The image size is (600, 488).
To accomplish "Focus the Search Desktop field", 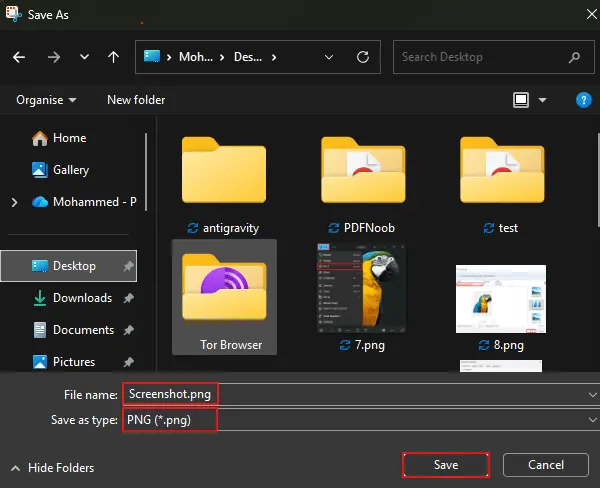I will (x=493, y=57).
